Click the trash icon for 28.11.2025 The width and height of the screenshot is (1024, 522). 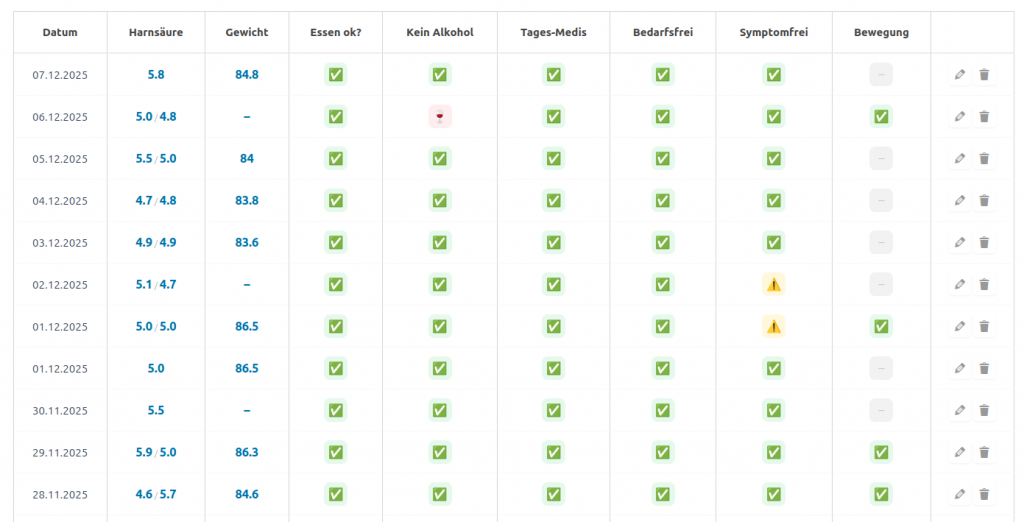pos(984,494)
